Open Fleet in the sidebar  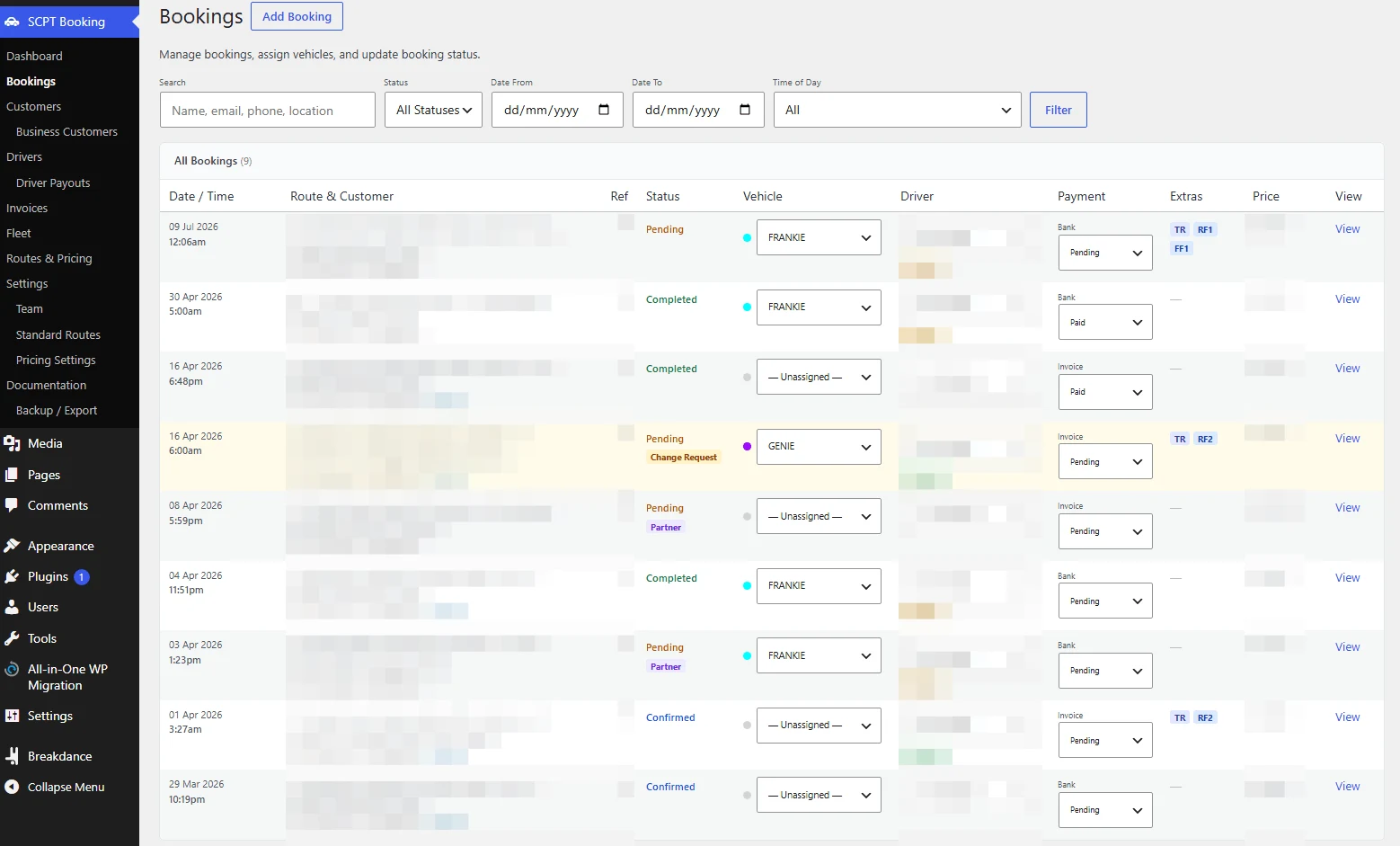19,233
